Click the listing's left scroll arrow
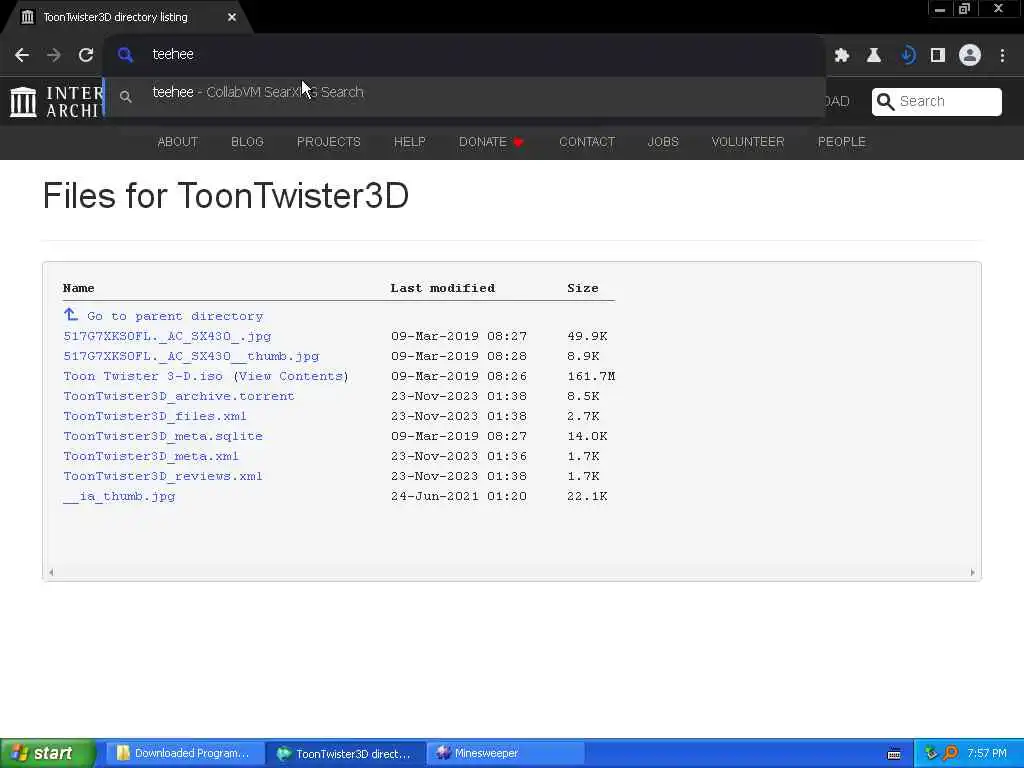The width and height of the screenshot is (1024, 768). 51,572
